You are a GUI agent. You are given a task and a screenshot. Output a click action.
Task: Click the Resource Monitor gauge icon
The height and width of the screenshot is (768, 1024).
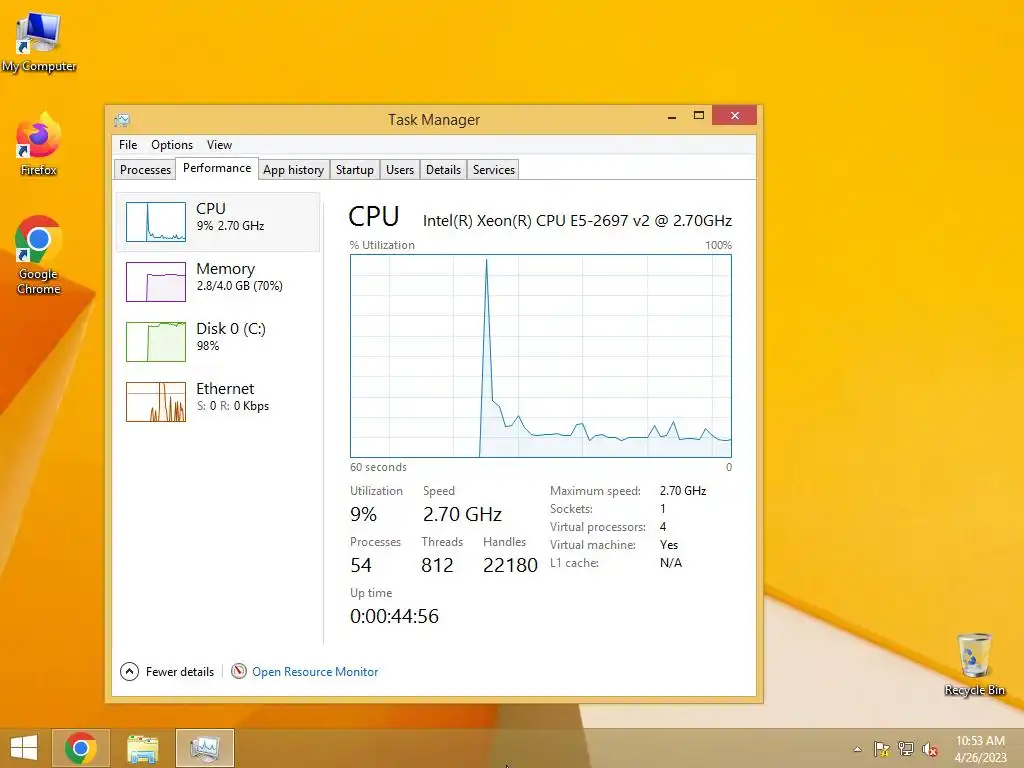[239, 671]
